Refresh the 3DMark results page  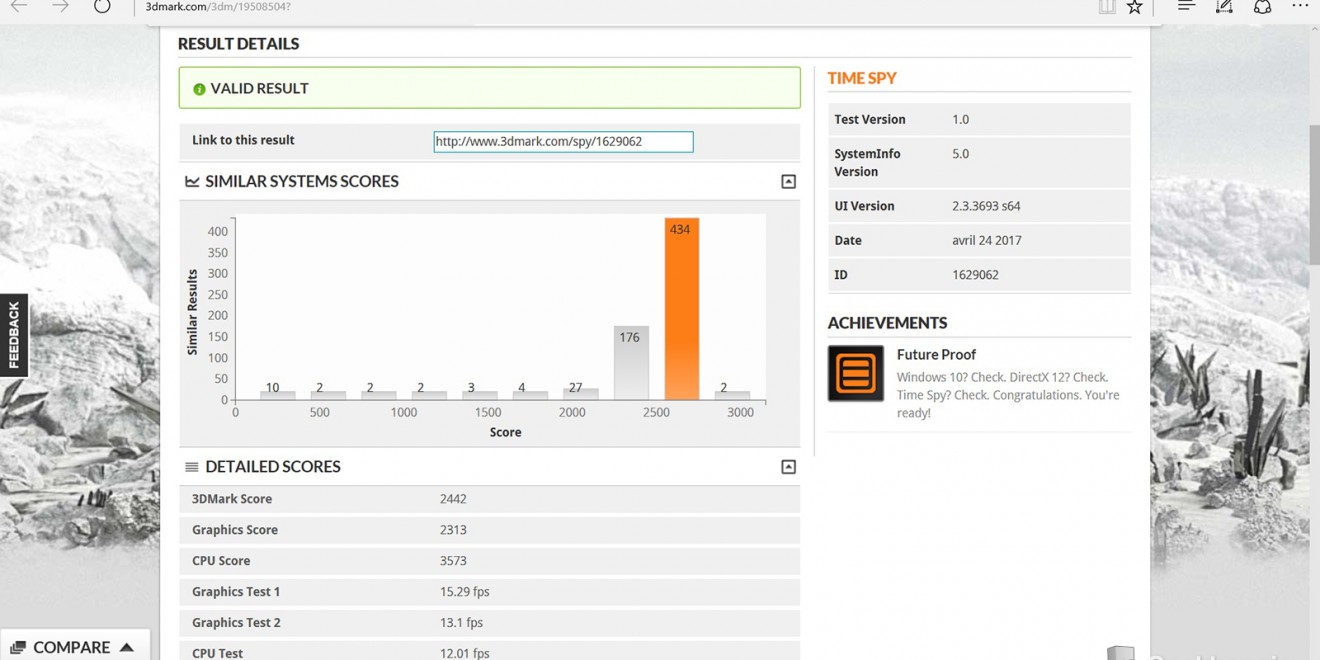[x=102, y=6]
